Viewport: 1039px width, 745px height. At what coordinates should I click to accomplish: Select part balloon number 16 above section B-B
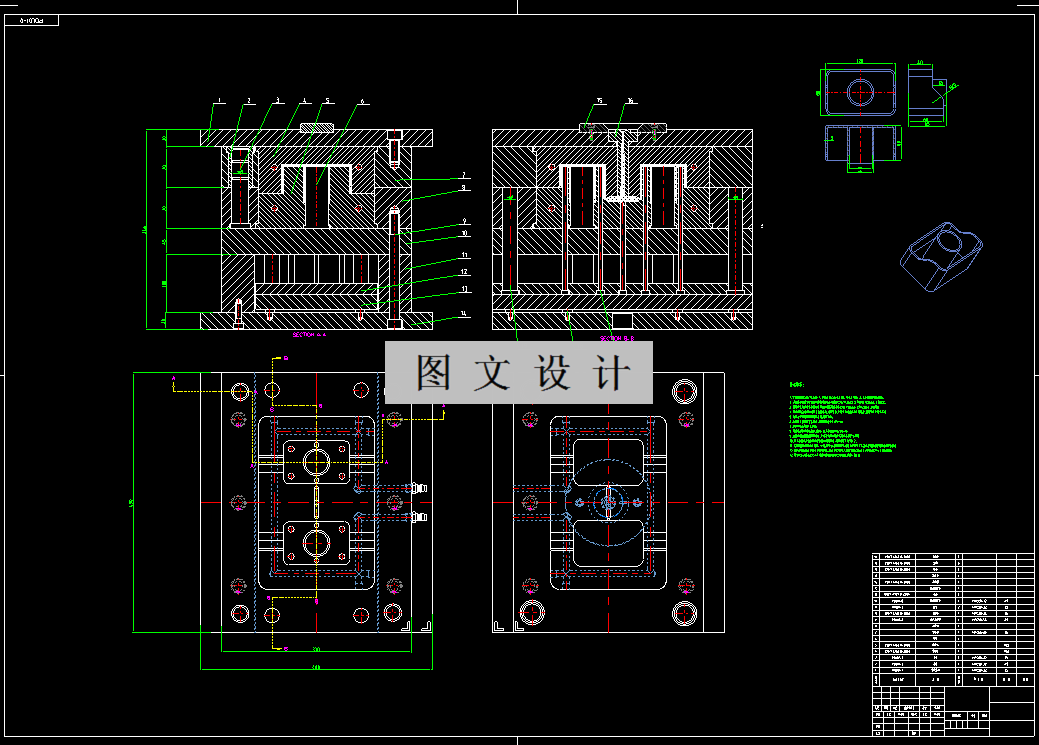coord(630,101)
